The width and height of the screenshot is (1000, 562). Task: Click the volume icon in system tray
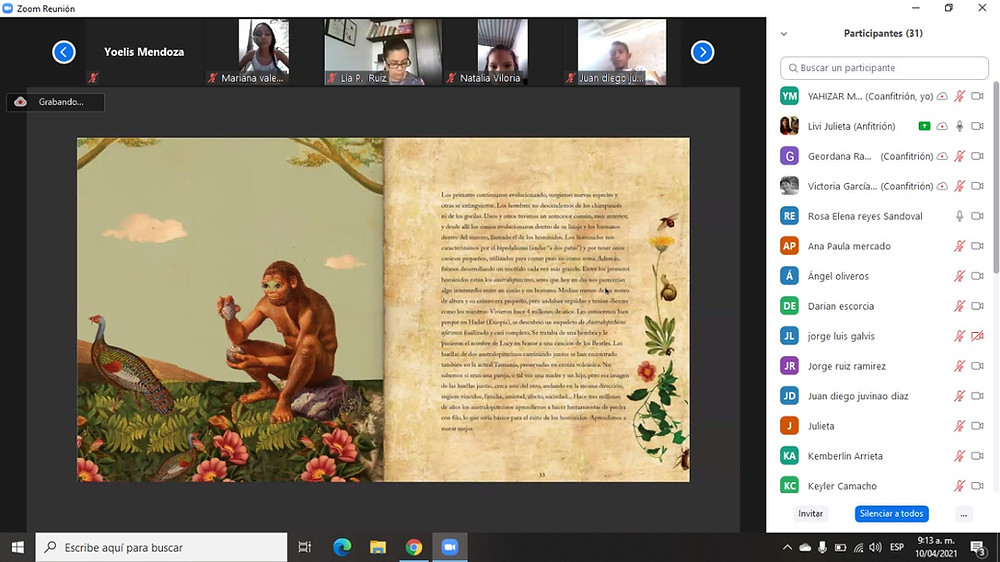(875, 547)
